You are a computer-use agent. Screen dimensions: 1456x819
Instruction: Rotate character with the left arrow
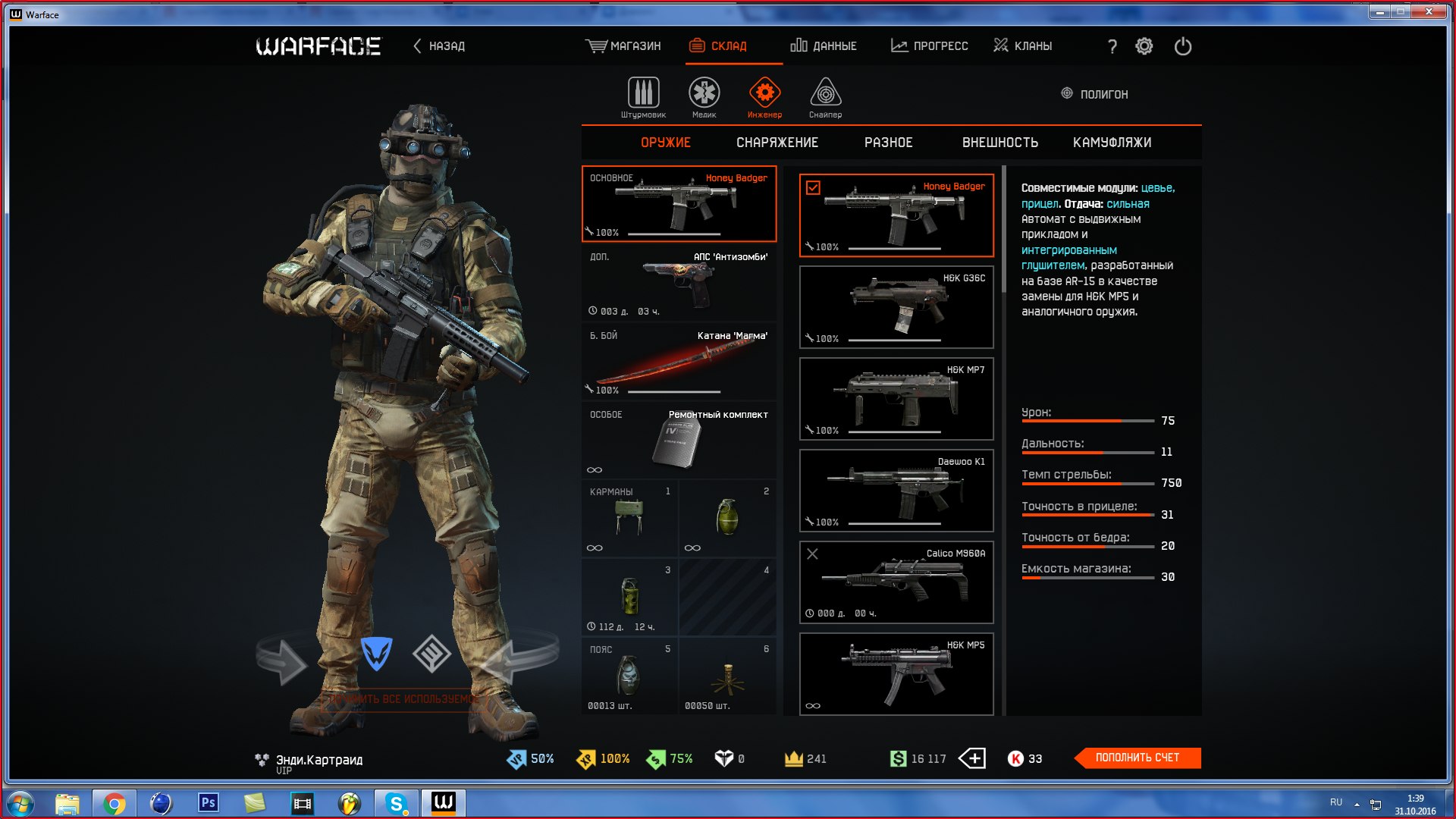click(282, 662)
